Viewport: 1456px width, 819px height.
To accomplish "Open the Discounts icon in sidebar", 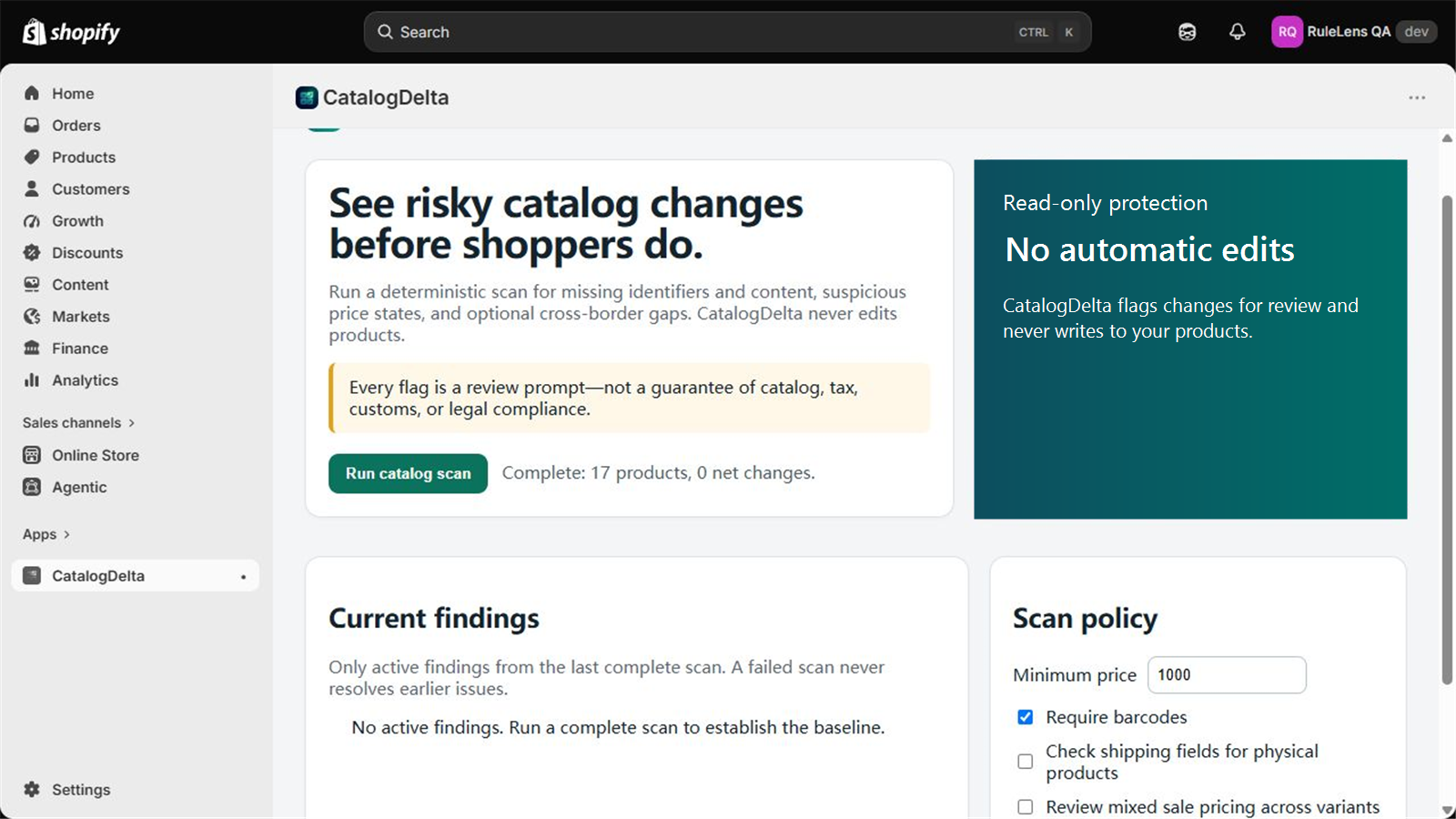I will coord(32,253).
